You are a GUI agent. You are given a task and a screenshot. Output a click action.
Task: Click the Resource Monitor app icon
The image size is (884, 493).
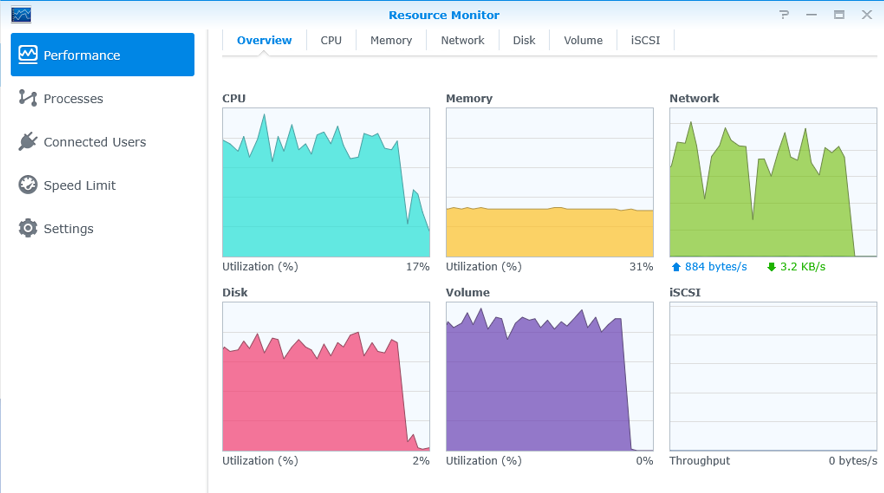pyautogui.click(x=21, y=15)
